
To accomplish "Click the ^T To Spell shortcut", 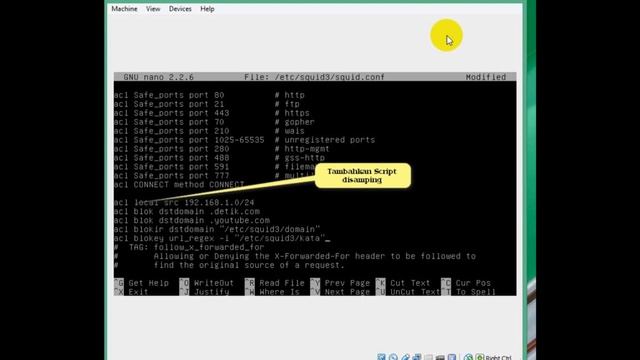I will pos(468,292).
